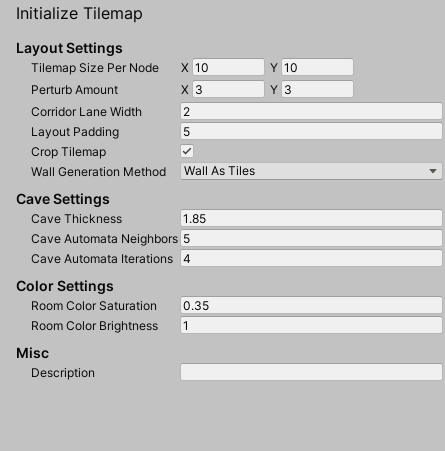This screenshot has width=445, height=451.
Task: Click the Corridor Lane Width field
Action: (311, 111)
